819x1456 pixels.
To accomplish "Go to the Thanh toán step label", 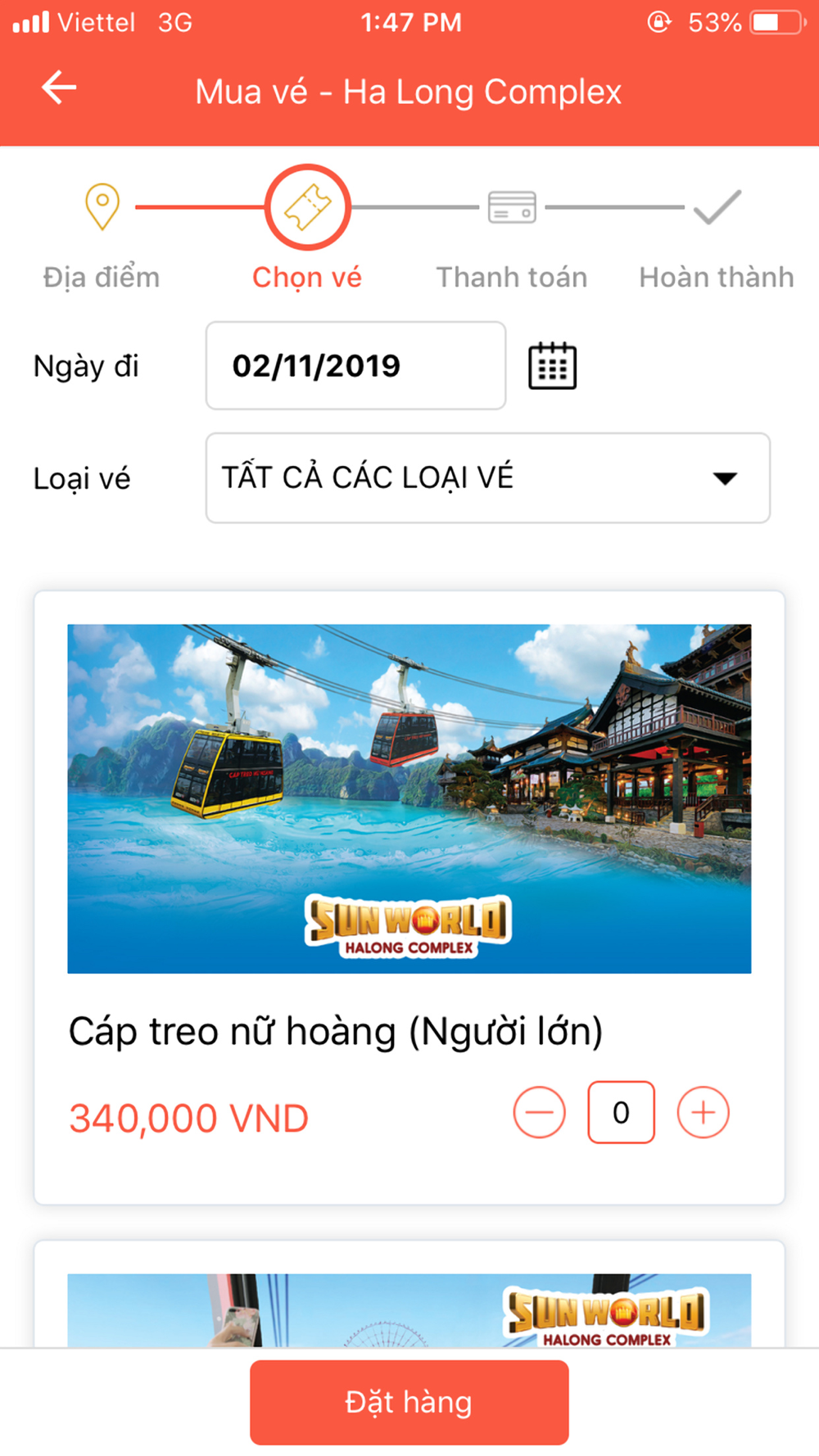I will [x=512, y=277].
